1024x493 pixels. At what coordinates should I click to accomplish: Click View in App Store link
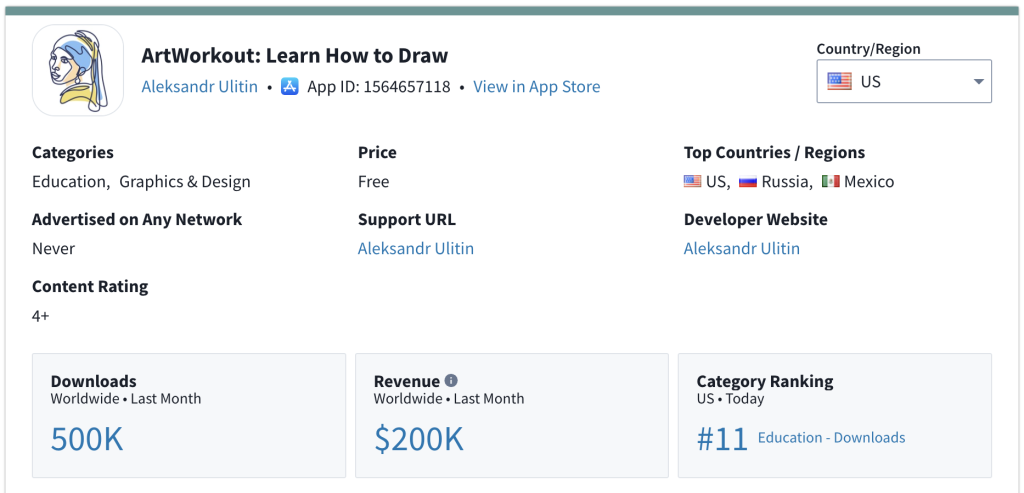[x=537, y=87]
